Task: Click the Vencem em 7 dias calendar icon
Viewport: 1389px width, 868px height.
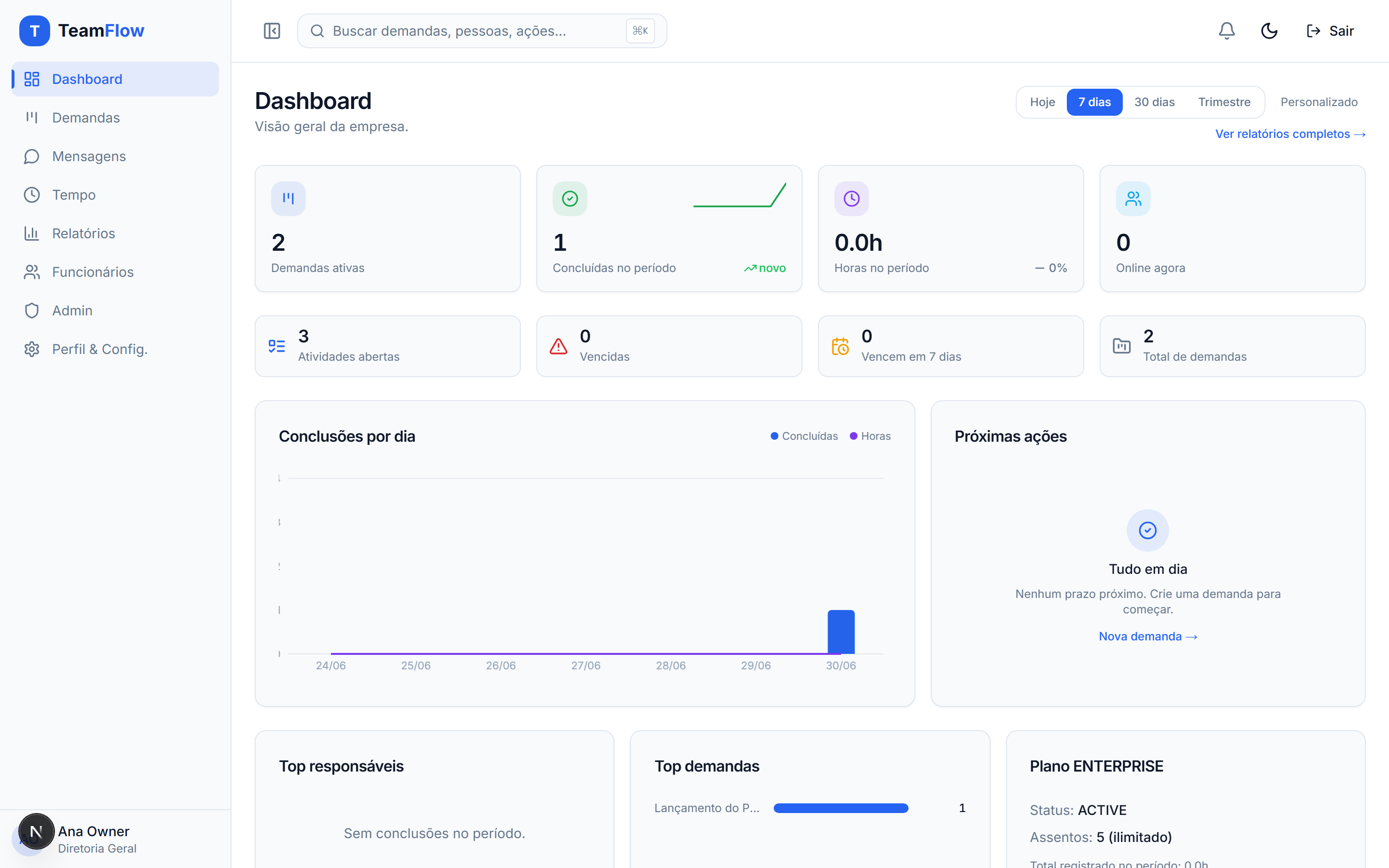Action: pos(840,346)
